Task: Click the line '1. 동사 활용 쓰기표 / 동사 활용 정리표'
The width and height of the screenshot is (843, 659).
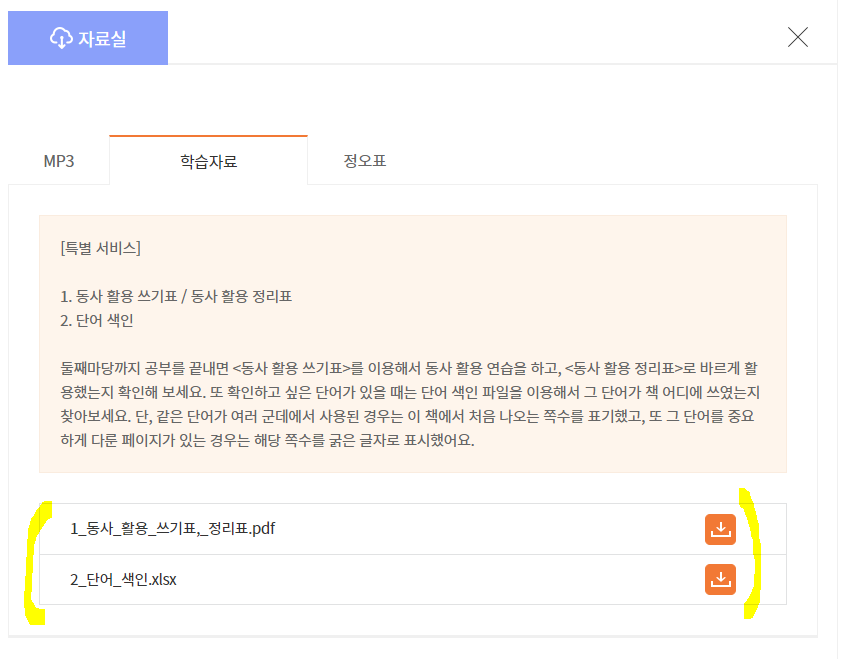Action: (176, 296)
